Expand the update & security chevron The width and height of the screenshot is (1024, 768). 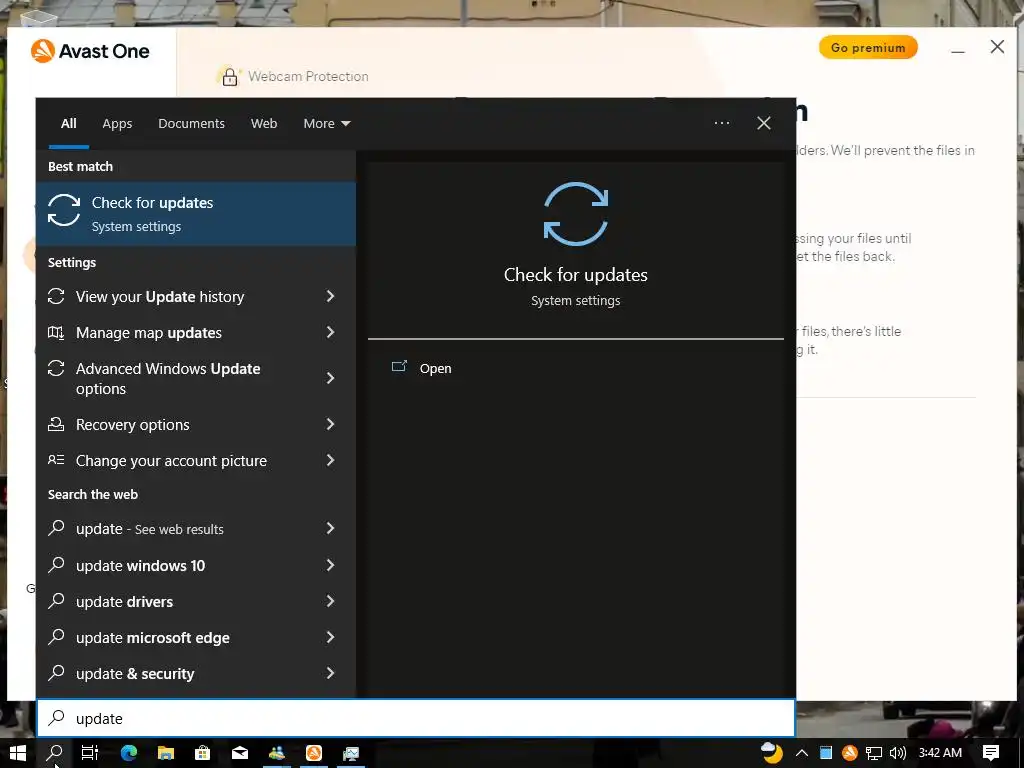330,673
